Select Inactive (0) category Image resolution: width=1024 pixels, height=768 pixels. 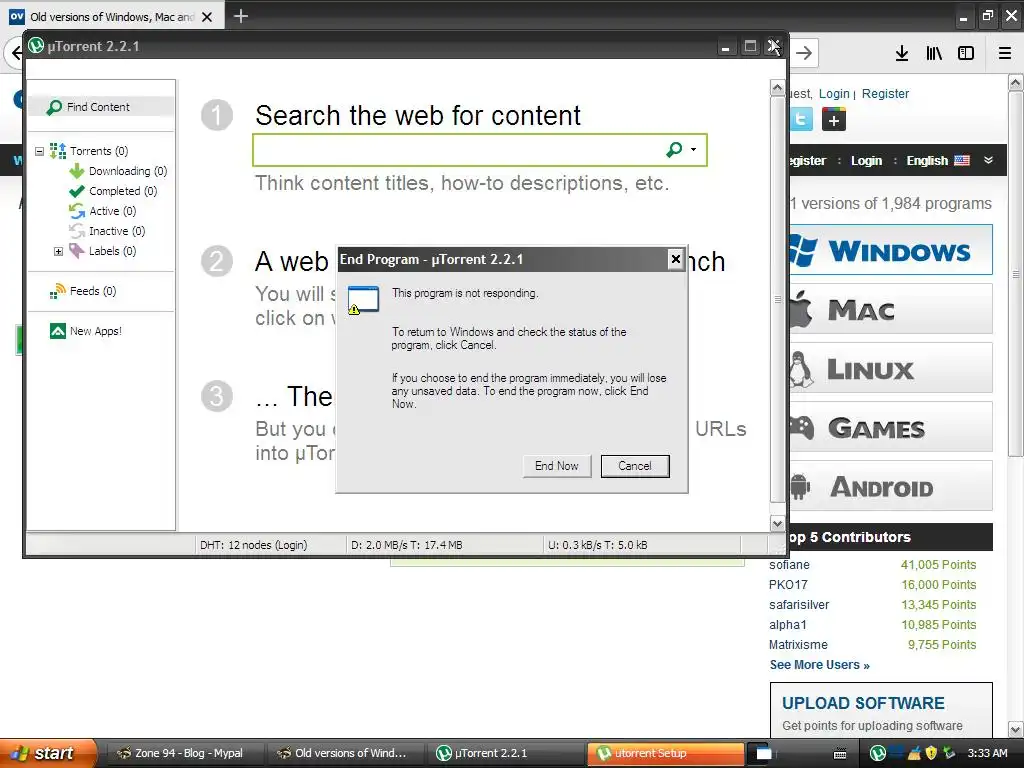tap(107, 231)
